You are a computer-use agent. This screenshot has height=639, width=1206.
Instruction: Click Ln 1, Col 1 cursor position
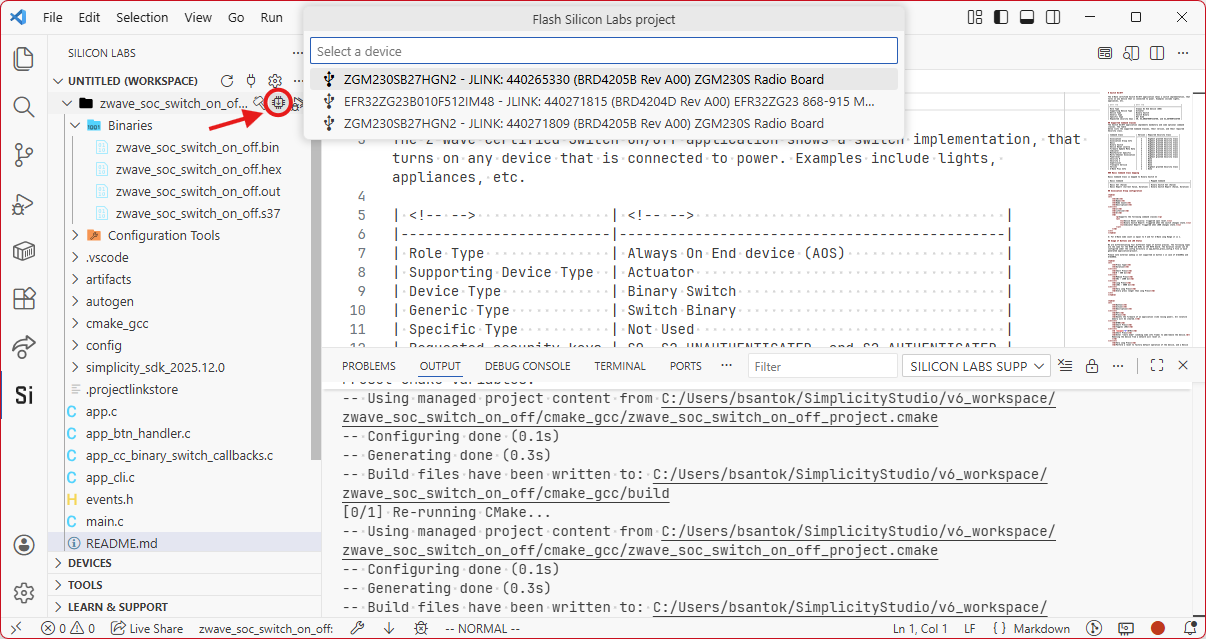click(x=920, y=629)
